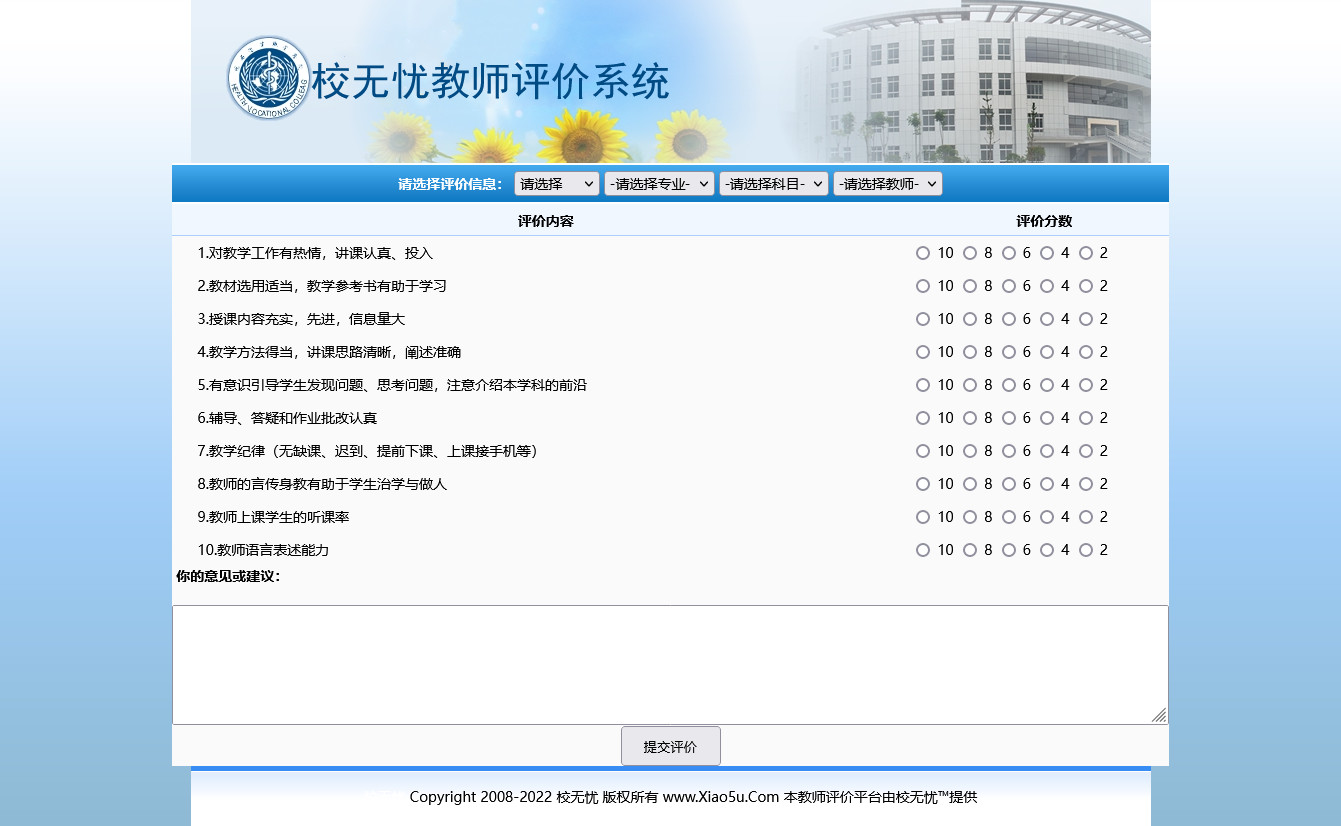Click the school emblem logo in the banner
This screenshot has width=1341, height=826.
pyautogui.click(x=269, y=78)
